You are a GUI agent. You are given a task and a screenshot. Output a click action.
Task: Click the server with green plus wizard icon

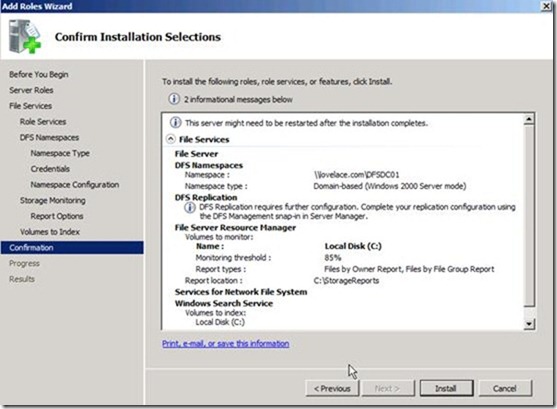25,36
